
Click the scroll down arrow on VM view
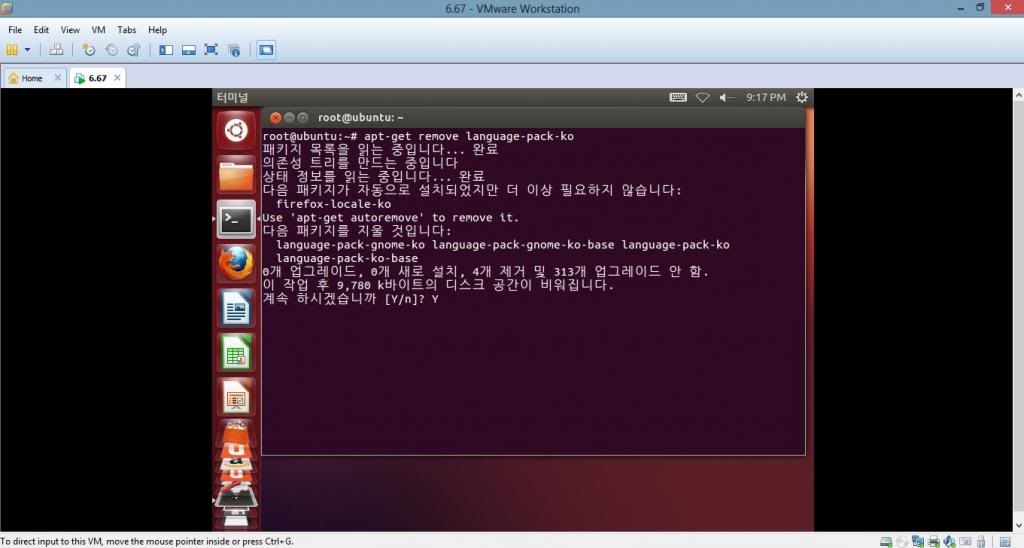(1018, 526)
